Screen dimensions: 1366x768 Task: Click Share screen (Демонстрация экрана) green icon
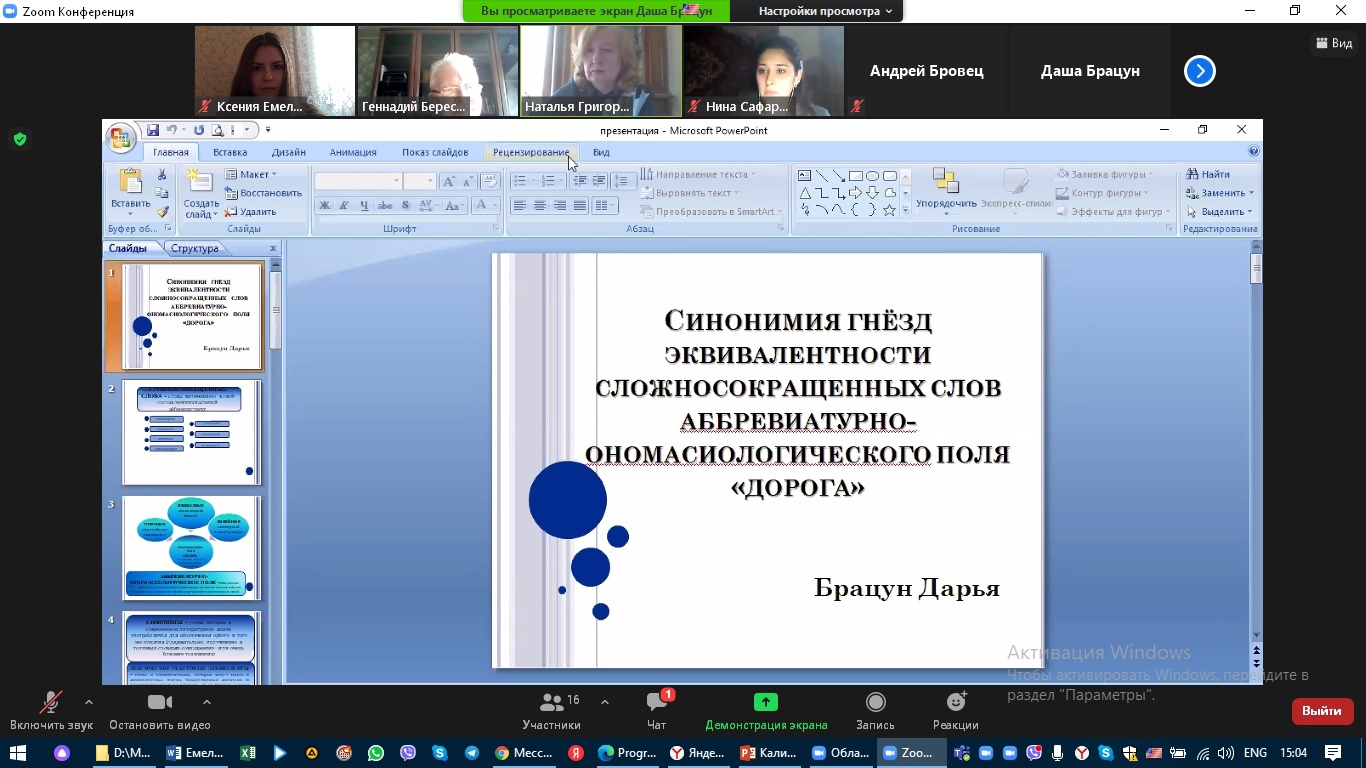pyautogui.click(x=766, y=702)
